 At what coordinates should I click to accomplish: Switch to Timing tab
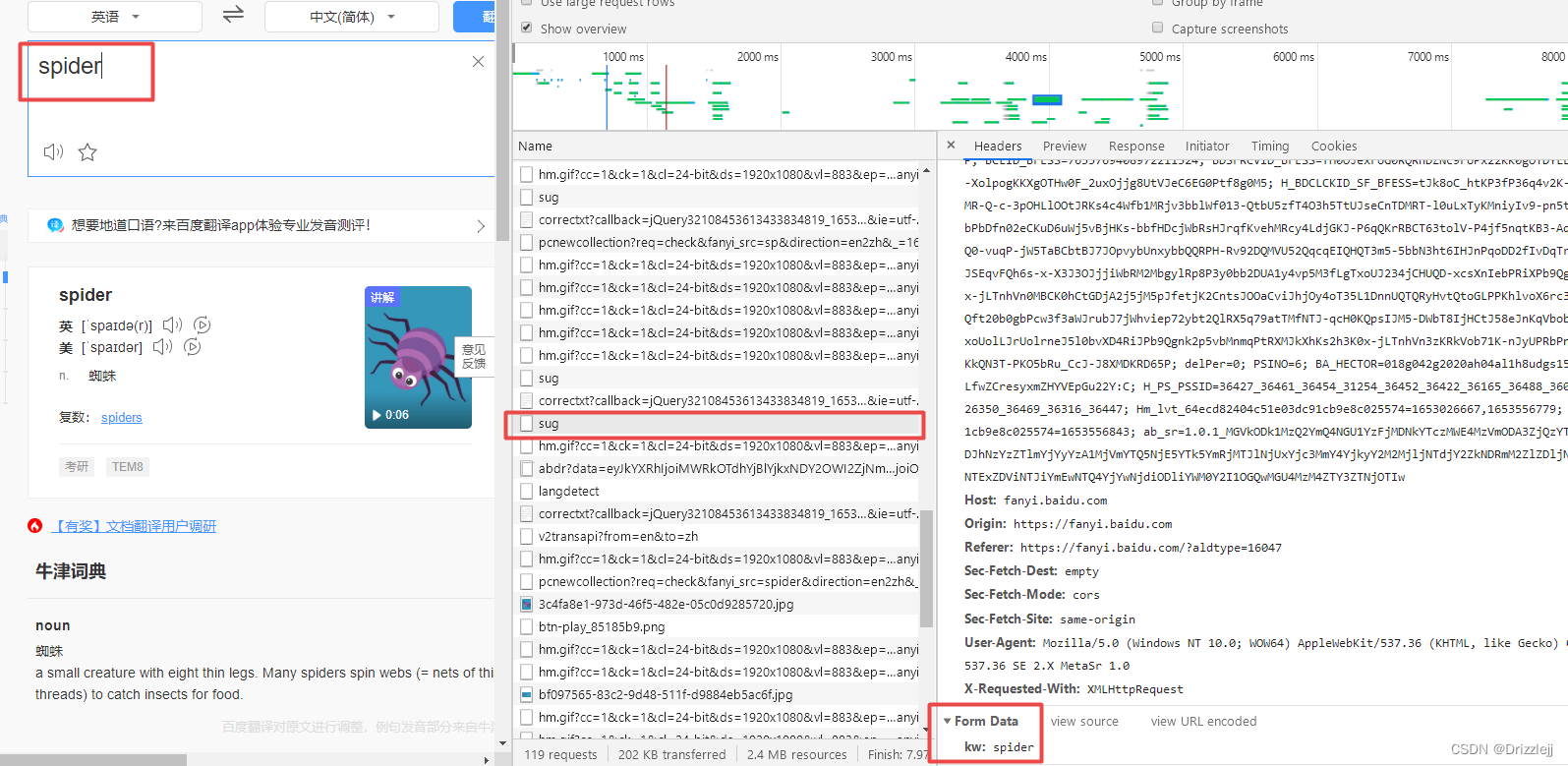pyautogui.click(x=1270, y=146)
